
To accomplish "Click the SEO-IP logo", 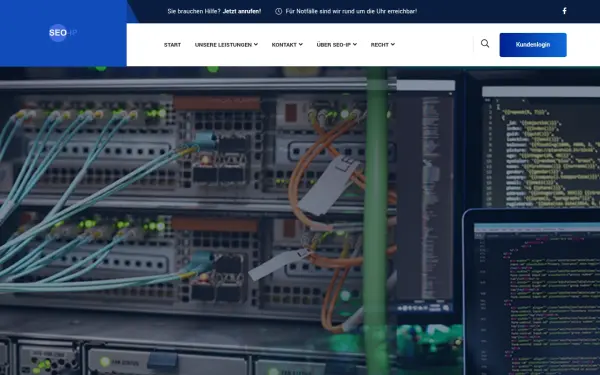I will pos(63,33).
